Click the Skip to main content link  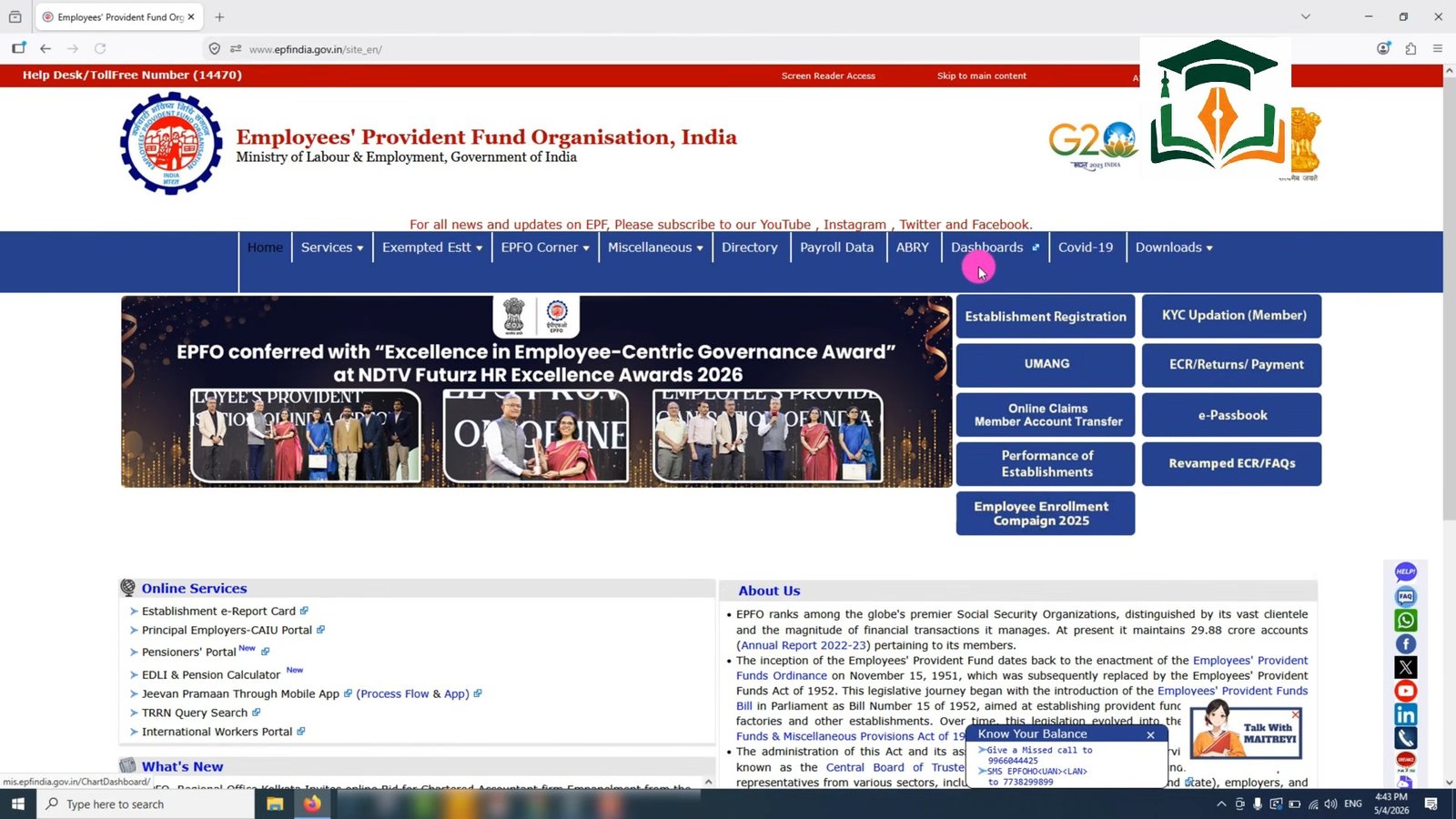(982, 76)
